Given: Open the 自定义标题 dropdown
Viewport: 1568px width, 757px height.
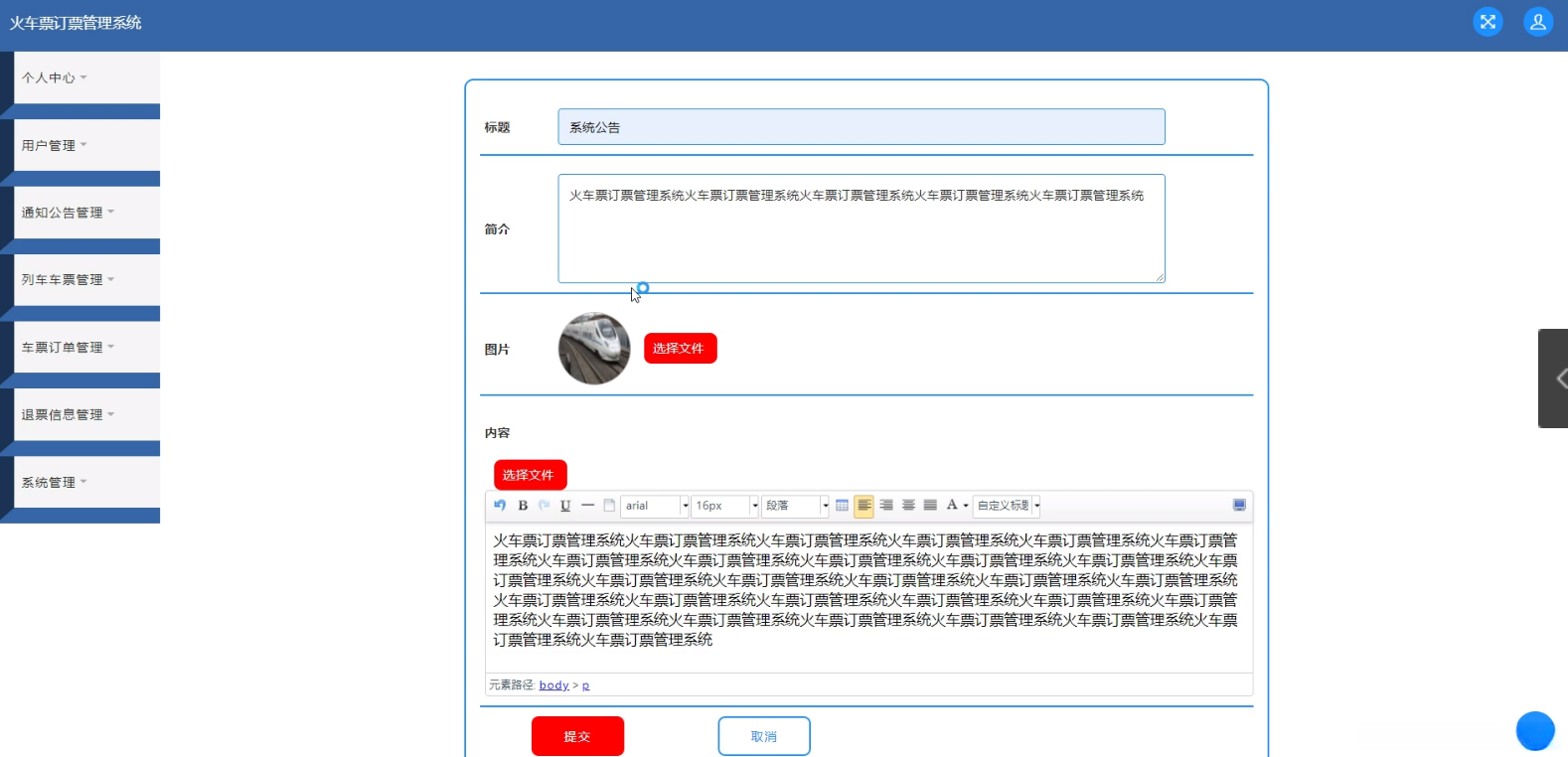Looking at the screenshot, I should click(1008, 506).
